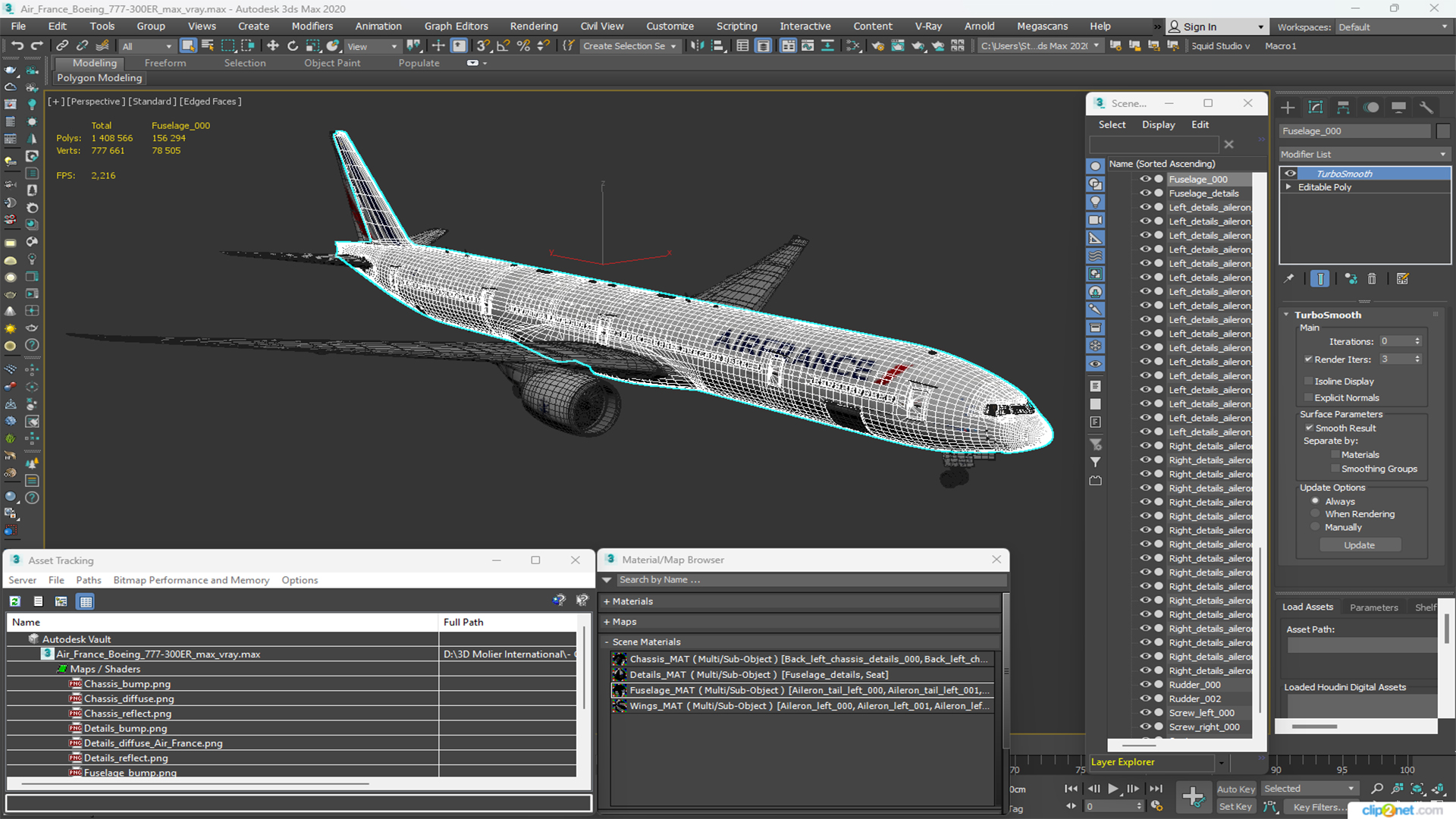Enable Isoline Display checkbox

coord(1309,381)
